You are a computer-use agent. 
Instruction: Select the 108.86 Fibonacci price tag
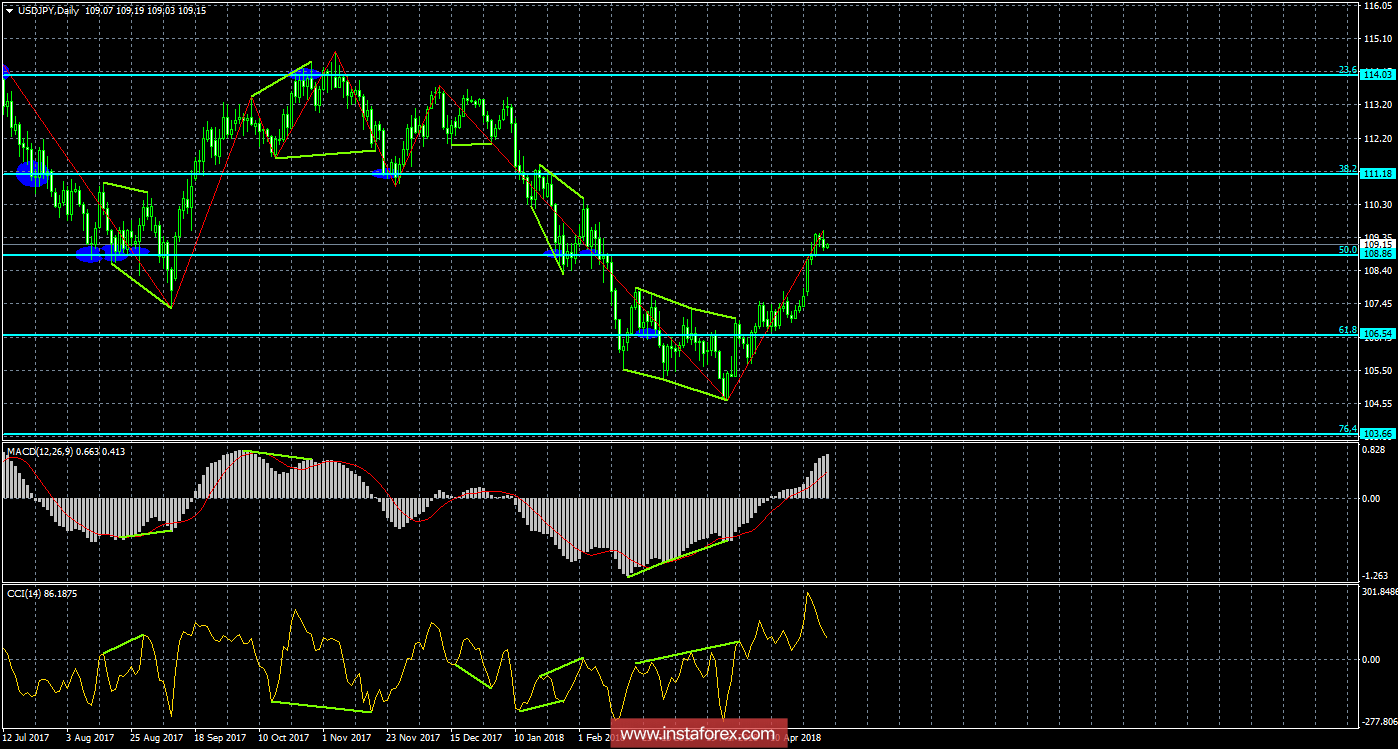click(1378, 254)
